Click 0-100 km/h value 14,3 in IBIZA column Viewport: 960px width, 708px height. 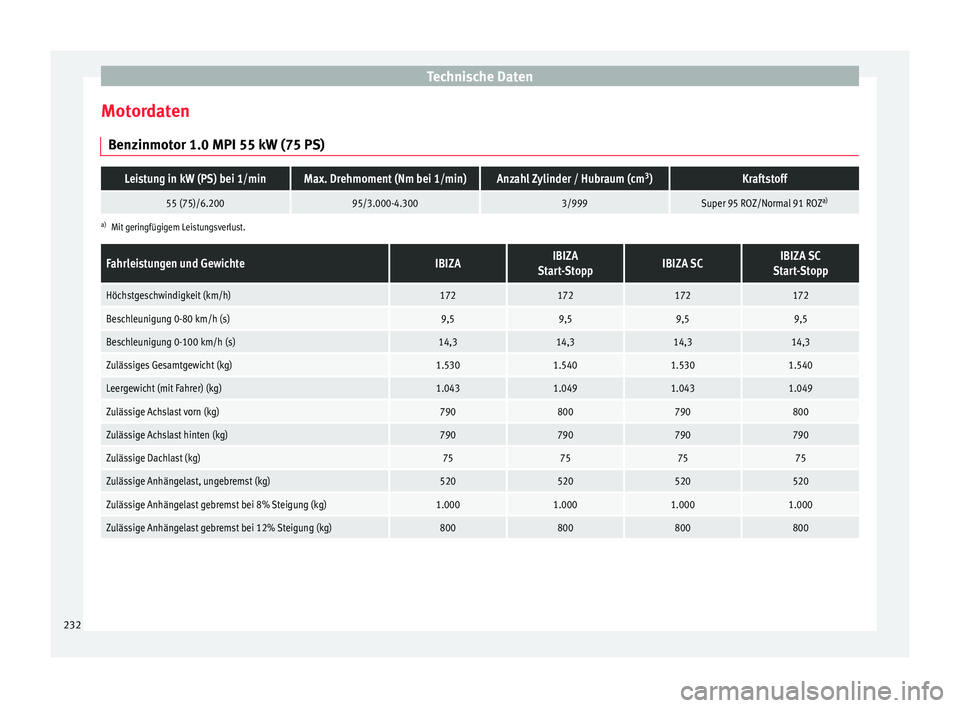coord(448,342)
